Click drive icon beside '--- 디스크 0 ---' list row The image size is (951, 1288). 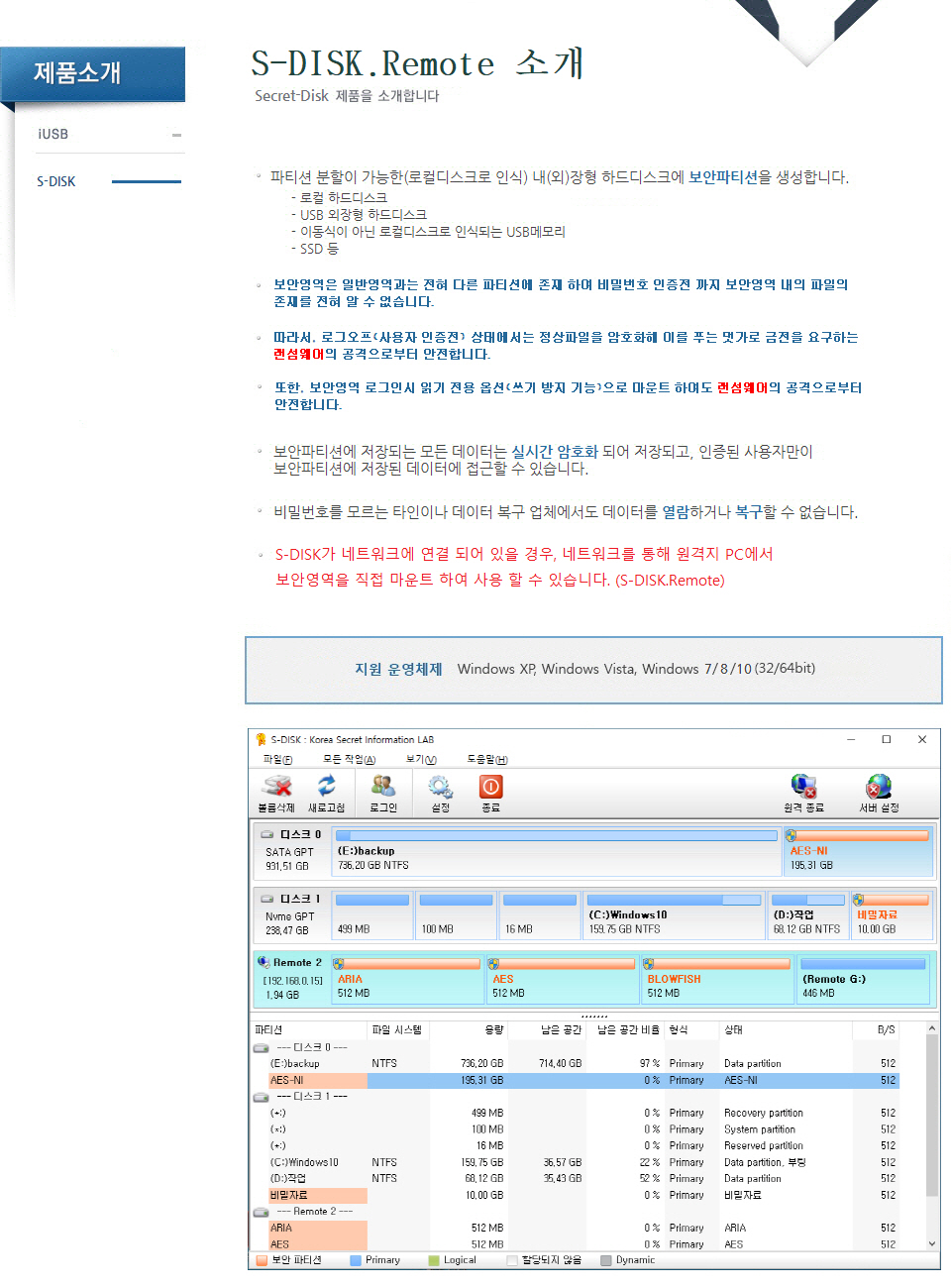[x=262, y=1048]
